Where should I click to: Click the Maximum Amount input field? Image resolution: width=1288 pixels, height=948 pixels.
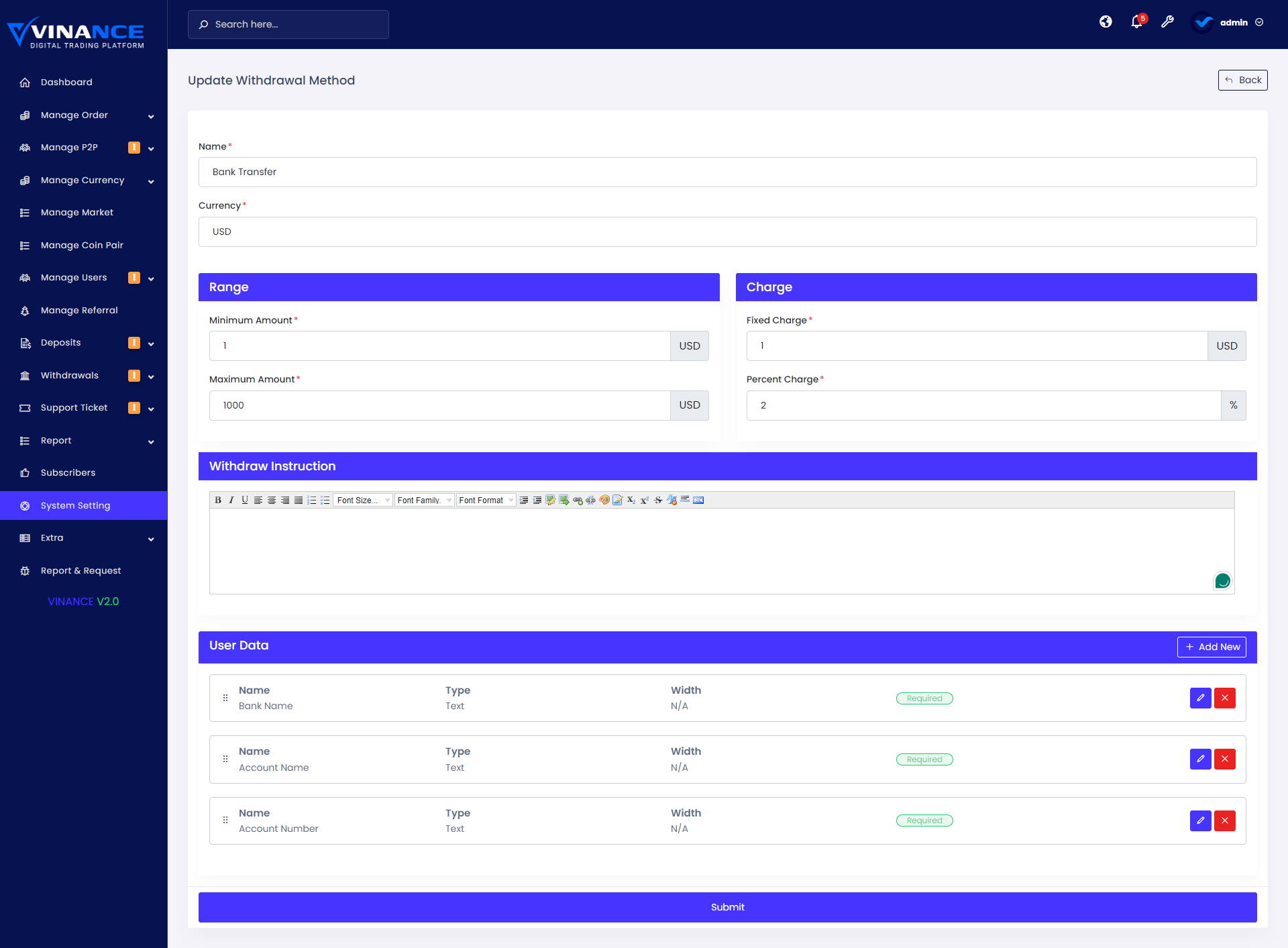click(x=439, y=405)
